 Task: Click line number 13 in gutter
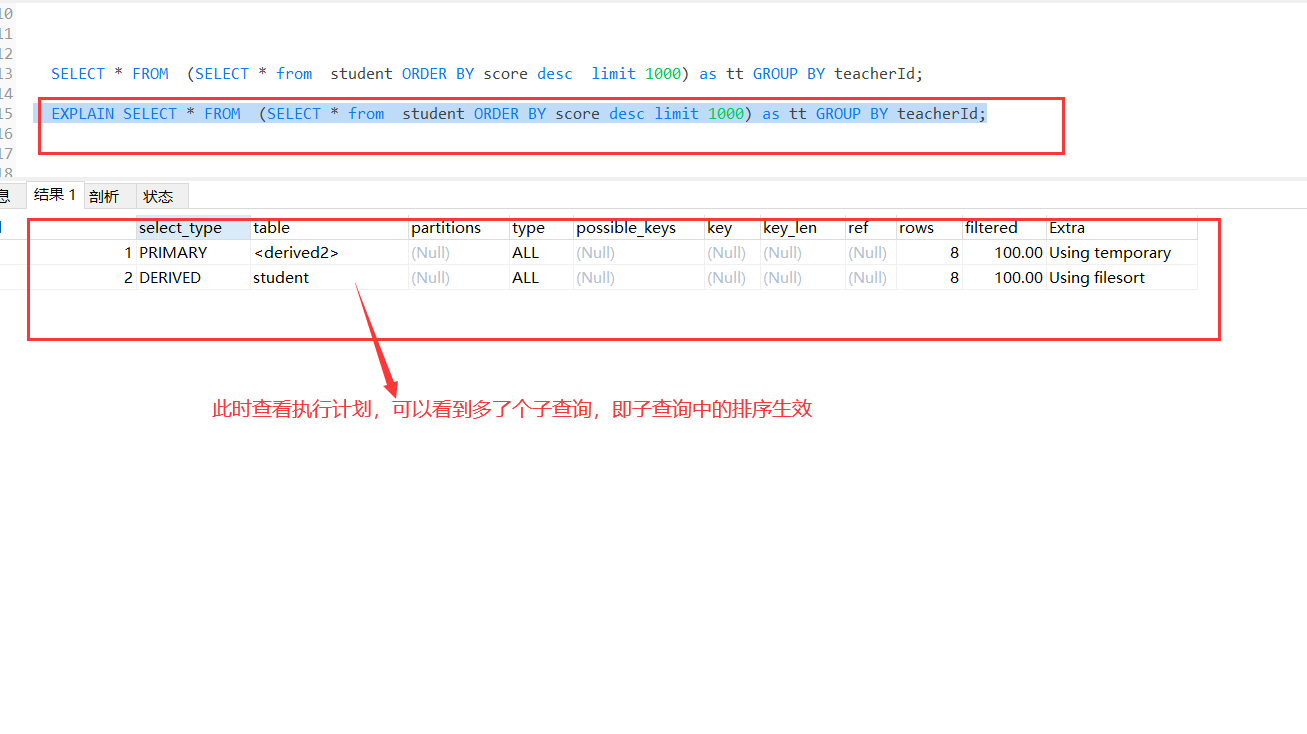click(6, 74)
